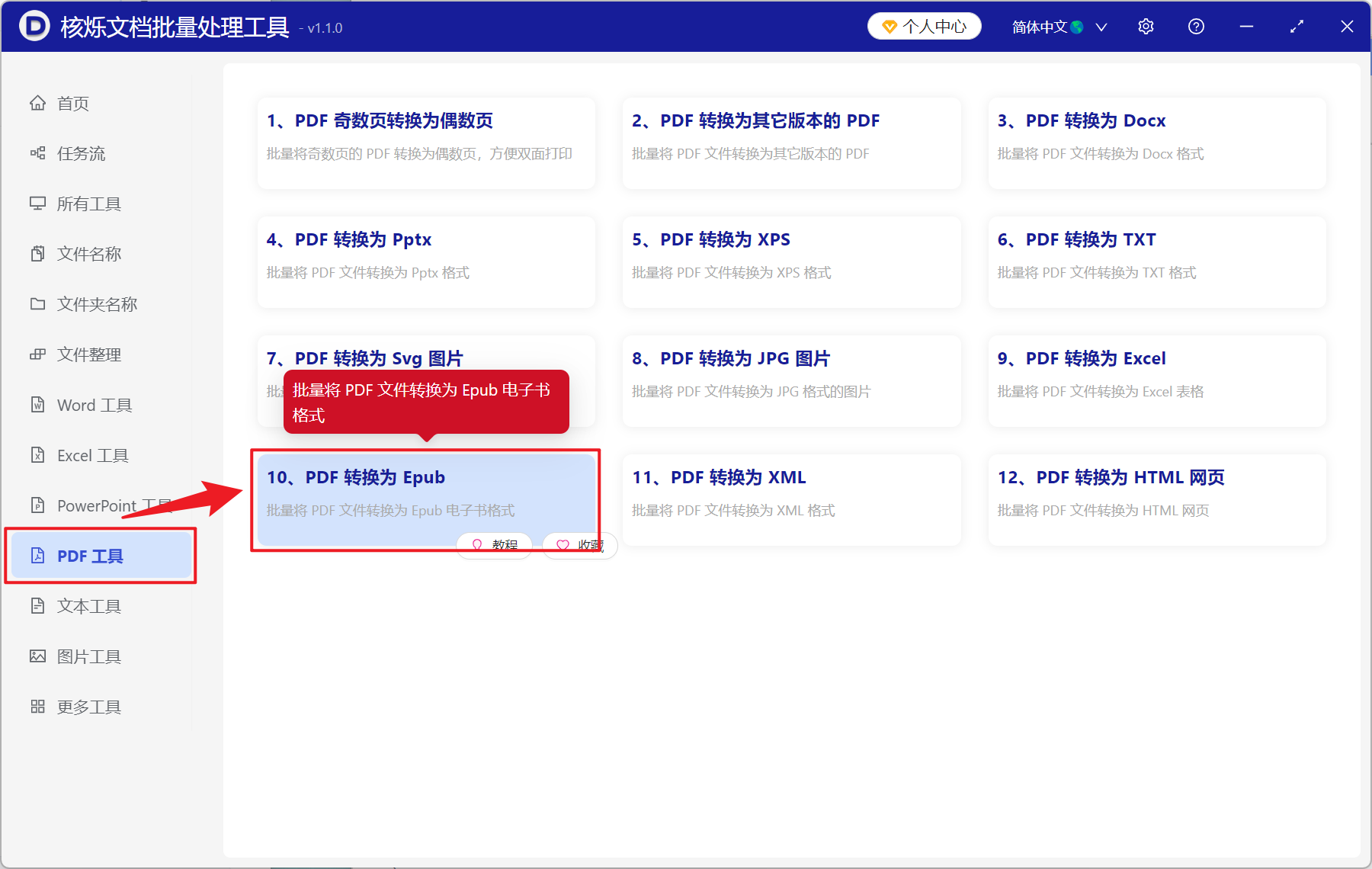Open PDF 转换为 JPG 图片 card
The image size is (1372, 869).
pyautogui.click(x=791, y=381)
